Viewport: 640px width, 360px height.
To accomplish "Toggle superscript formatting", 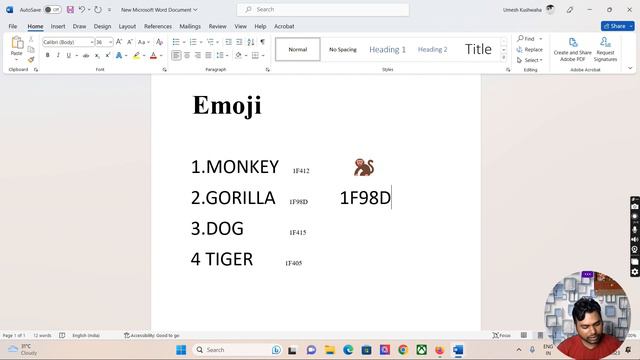I will click(x=108, y=55).
